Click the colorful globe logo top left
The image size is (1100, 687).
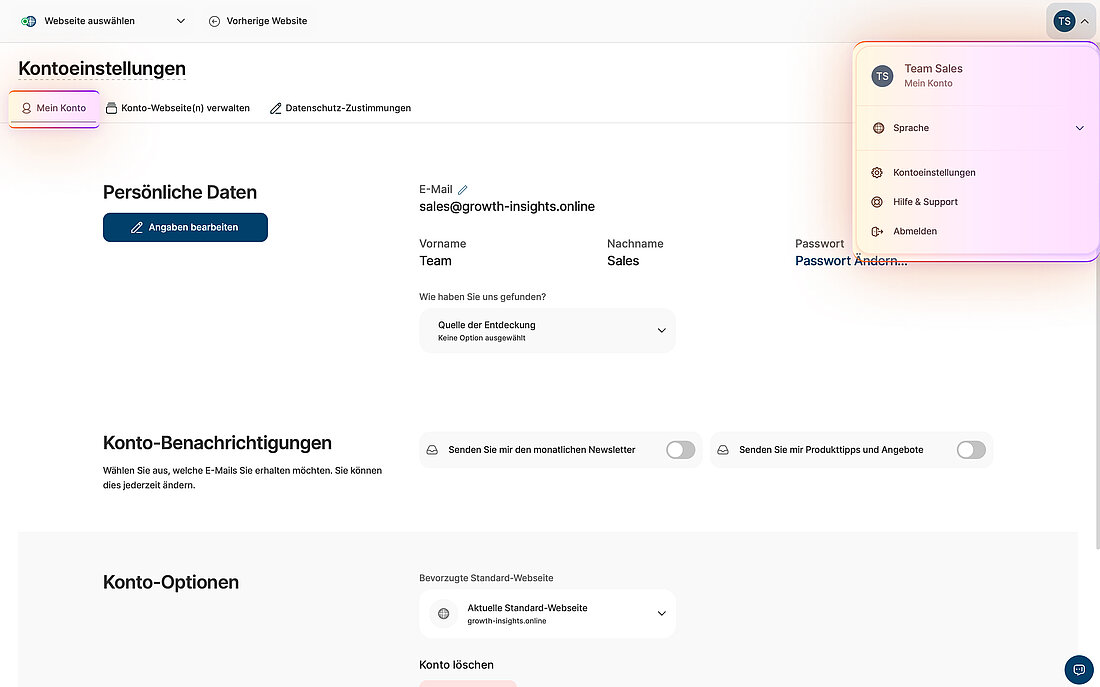(29, 20)
